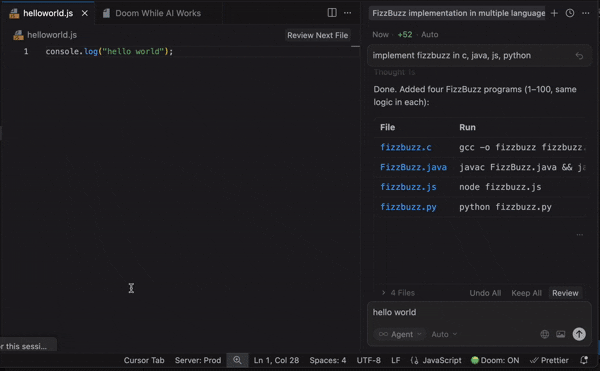Click the zoom magnifier status icon
This screenshot has width=600, height=371.
[237, 360]
